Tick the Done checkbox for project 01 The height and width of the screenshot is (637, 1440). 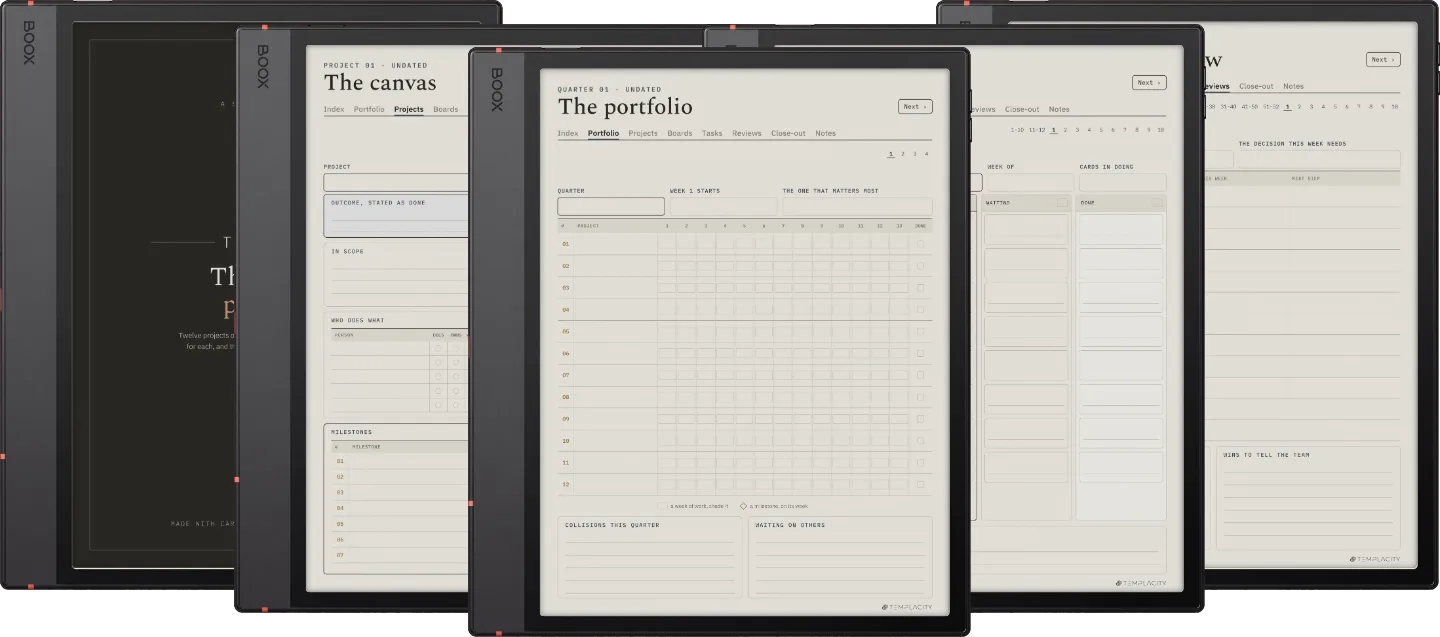[x=921, y=243]
